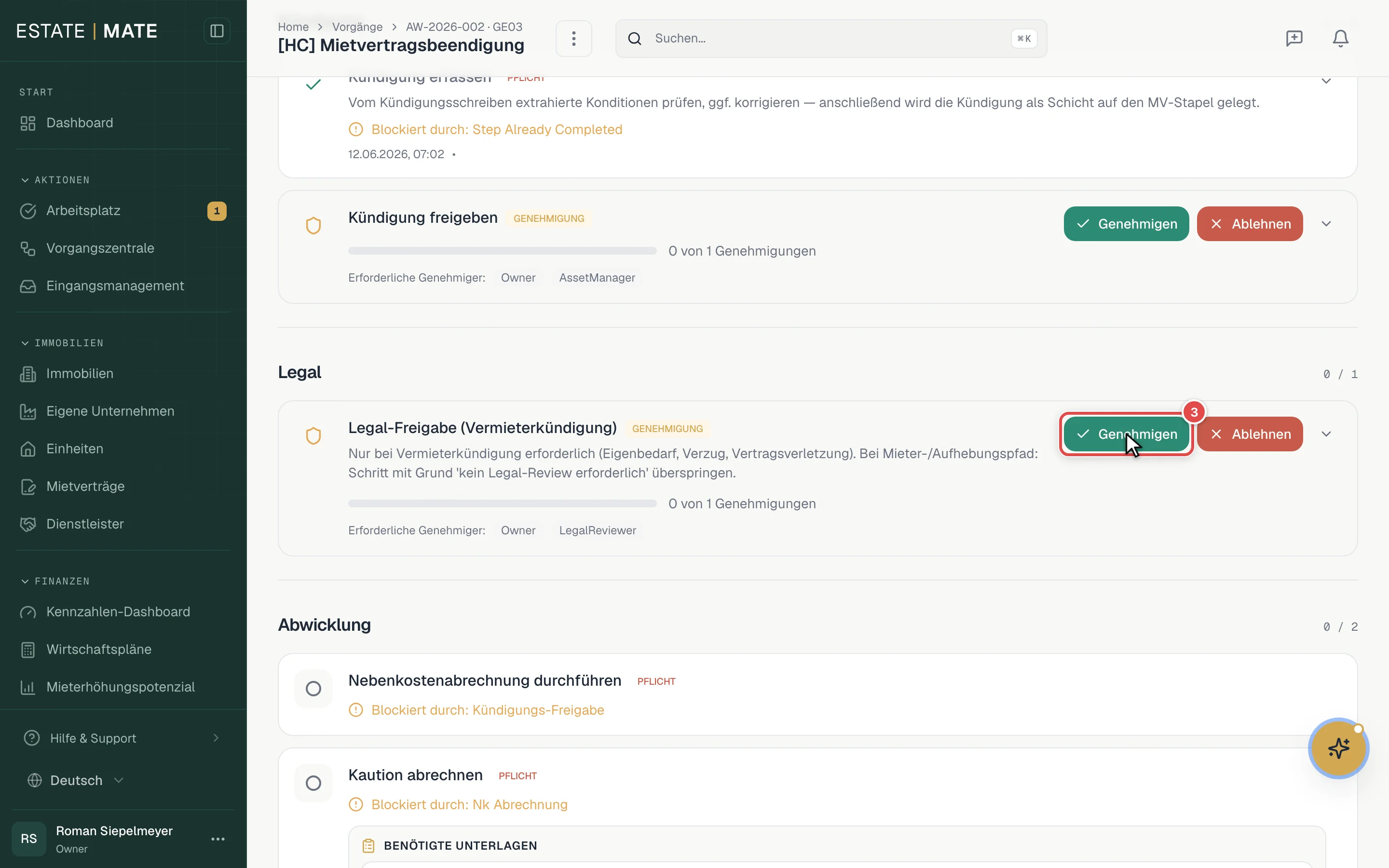Approve Kündigung freigeben with Genehmigen
Viewport: 1389px width, 868px height.
pos(1126,224)
